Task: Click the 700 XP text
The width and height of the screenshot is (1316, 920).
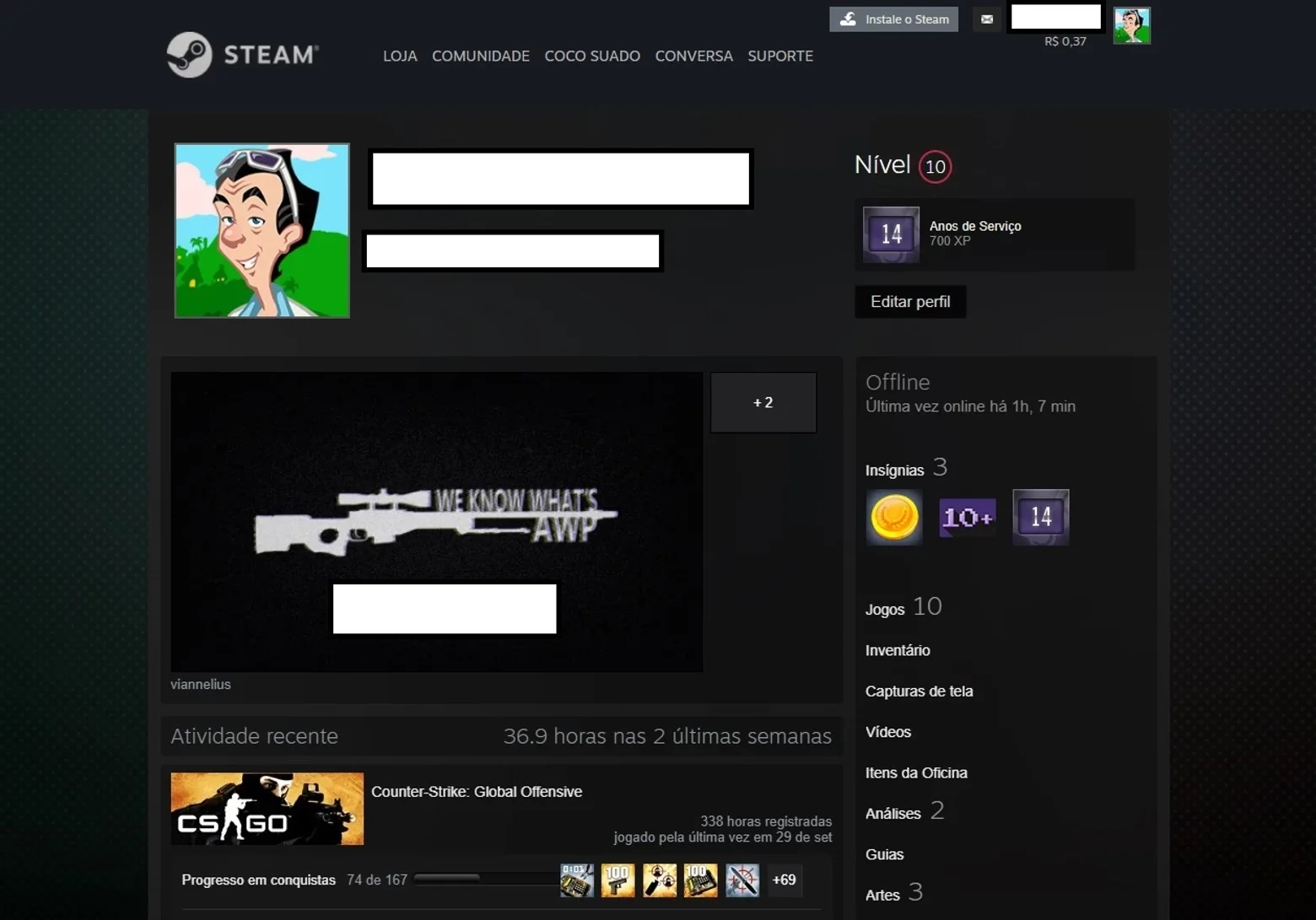Action: click(x=950, y=241)
